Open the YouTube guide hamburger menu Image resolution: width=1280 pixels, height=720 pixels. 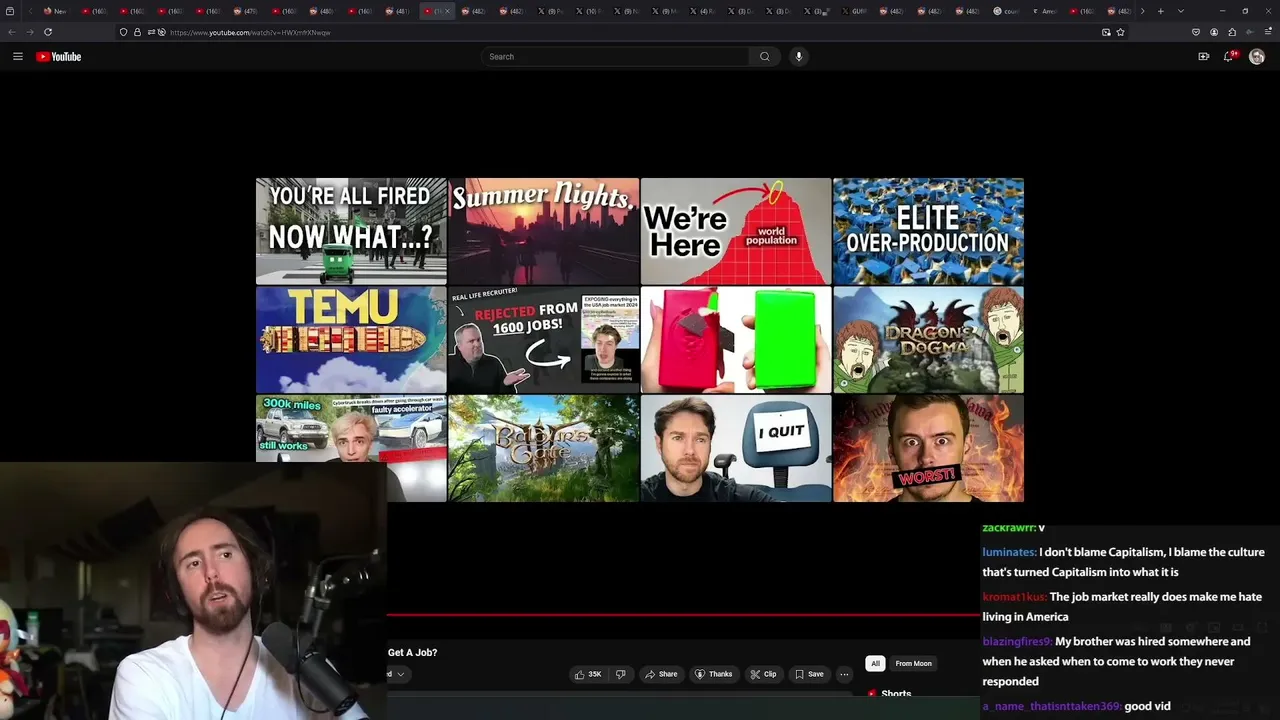coord(18,57)
